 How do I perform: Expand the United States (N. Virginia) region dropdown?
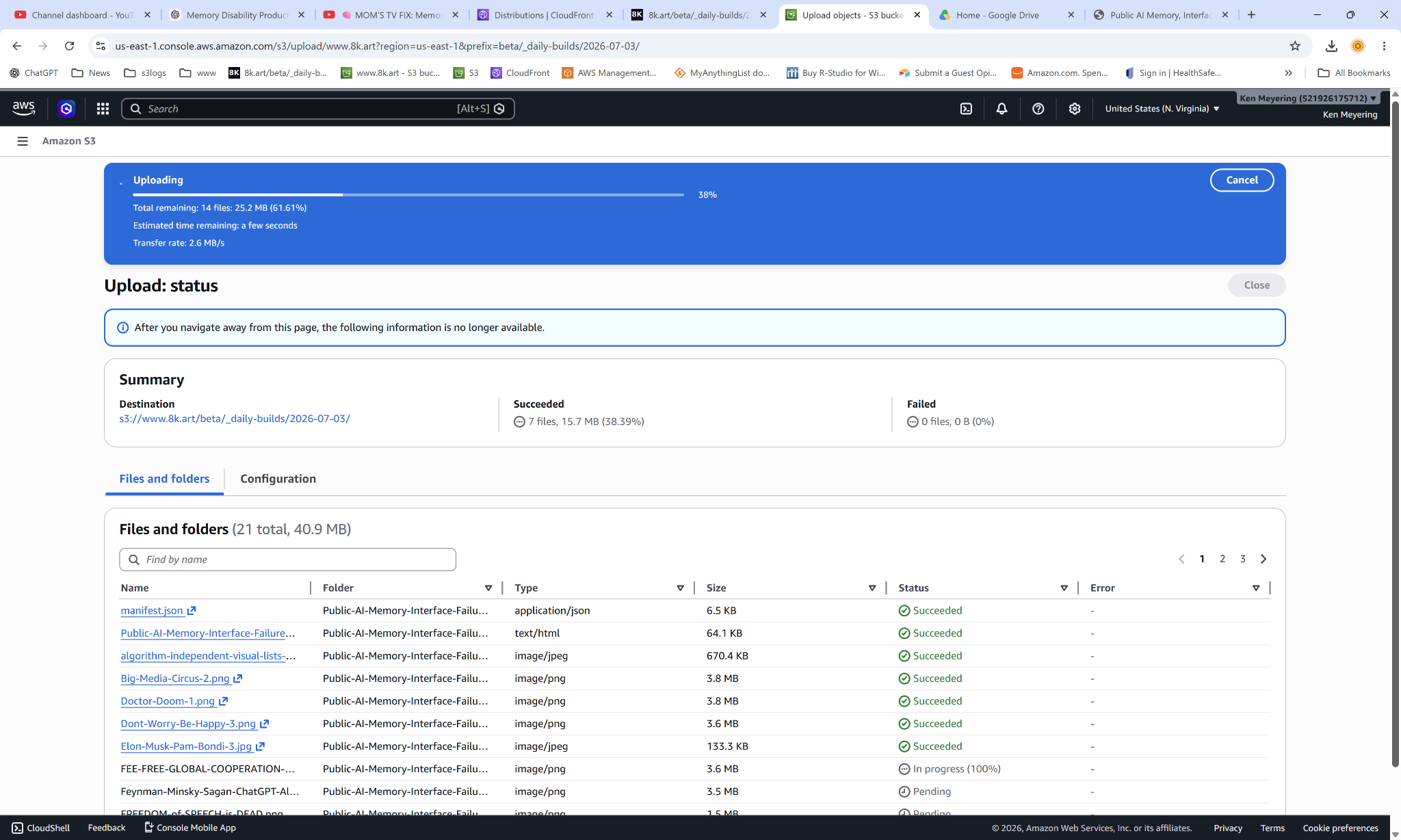tap(1162, 109)
